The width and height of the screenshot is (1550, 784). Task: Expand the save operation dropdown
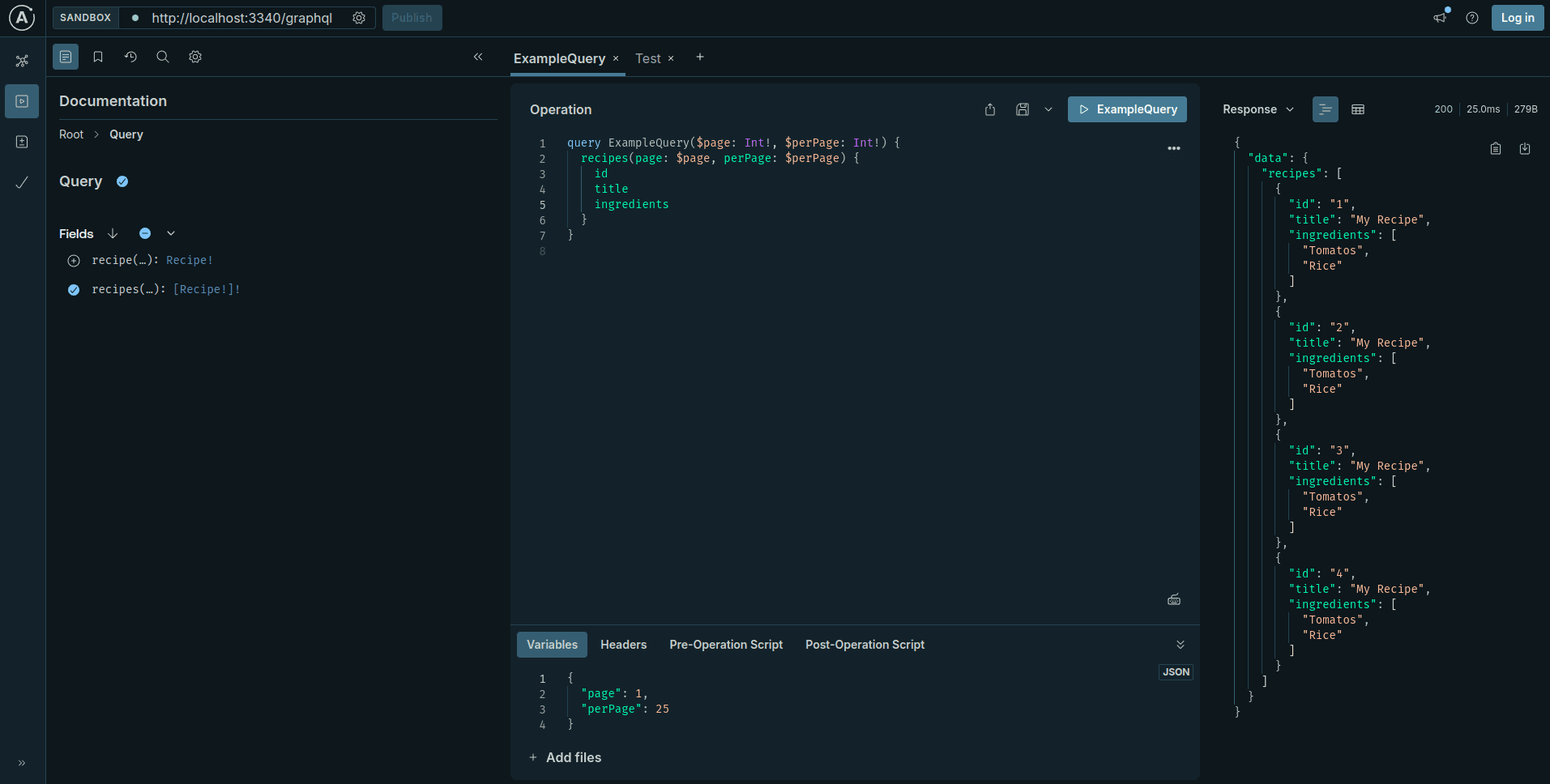1048,109
